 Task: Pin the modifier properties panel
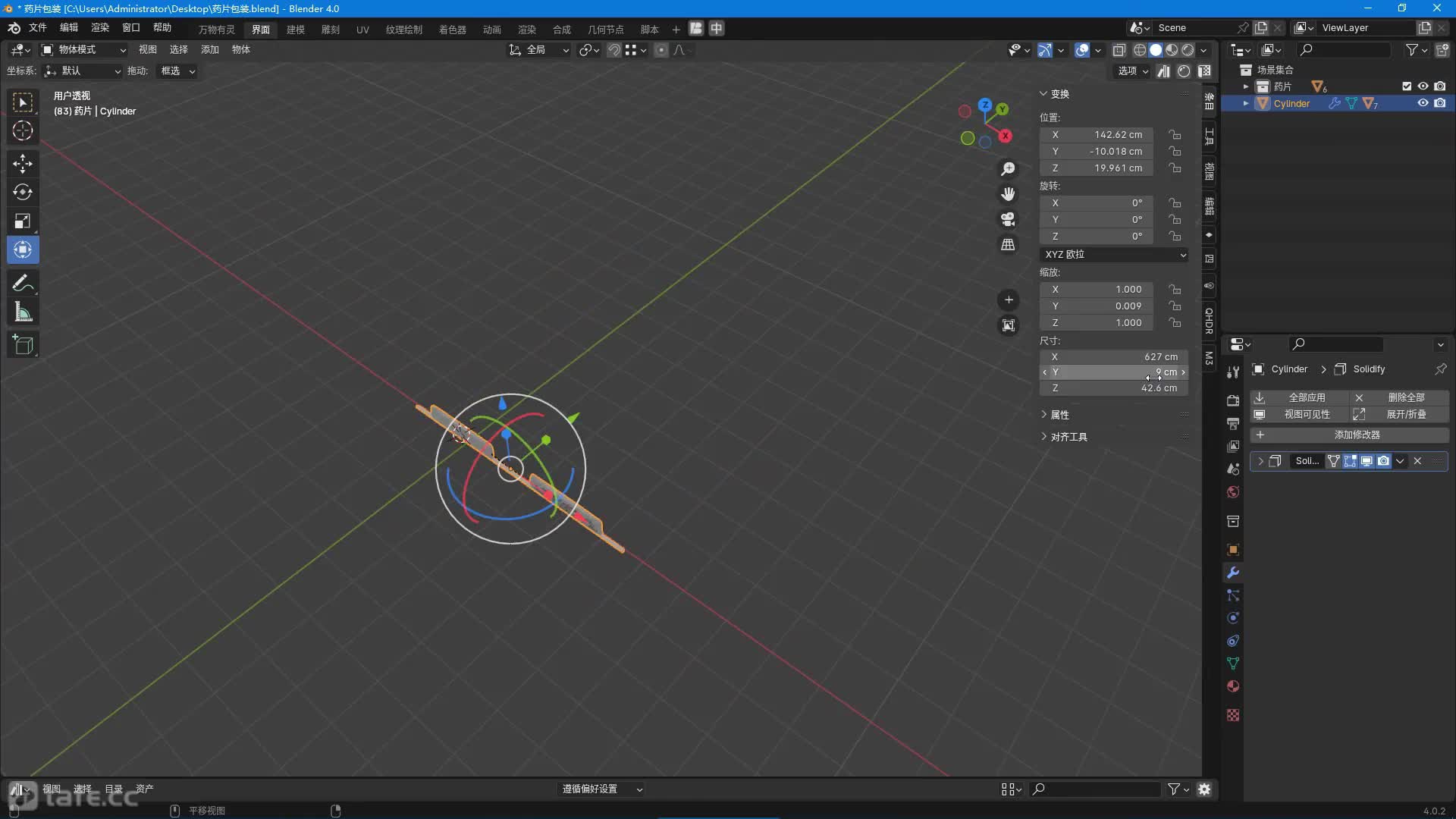pyautogui.click(x=1440, y=369)
